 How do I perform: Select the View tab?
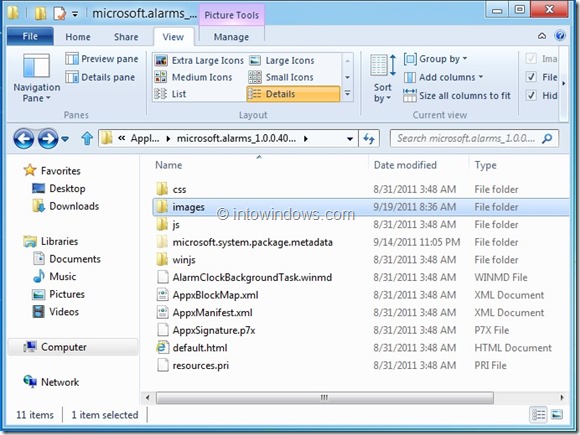pyautogui.click(x=173, y=37)
